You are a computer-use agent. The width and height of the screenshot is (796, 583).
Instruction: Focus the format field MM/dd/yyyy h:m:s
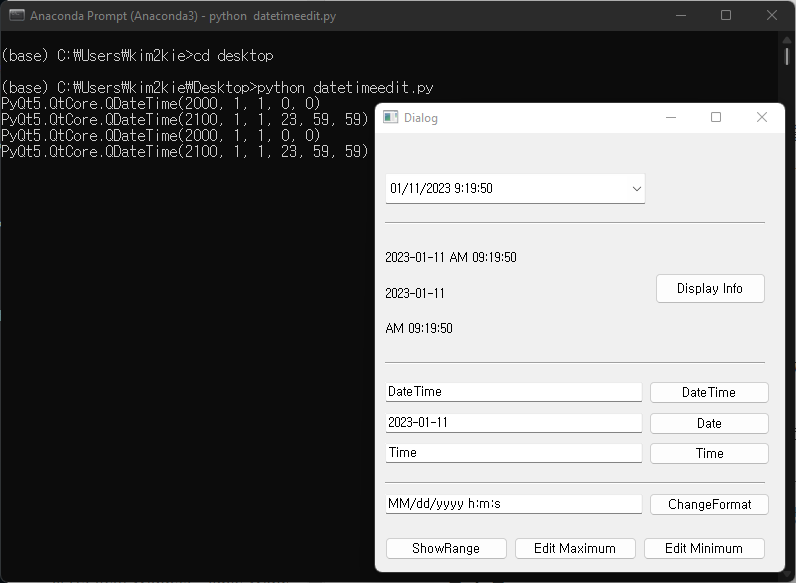[514, 504]
